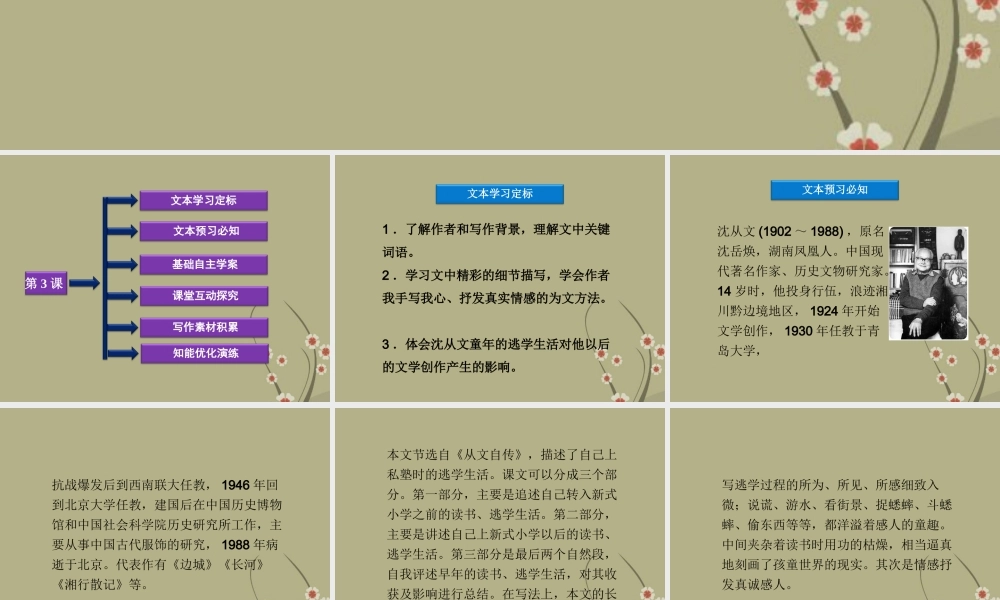The height and width of the screenshot is (600, 1000).
Task: Click the blue 文本预习必知 header
Action: click(834, 189)
